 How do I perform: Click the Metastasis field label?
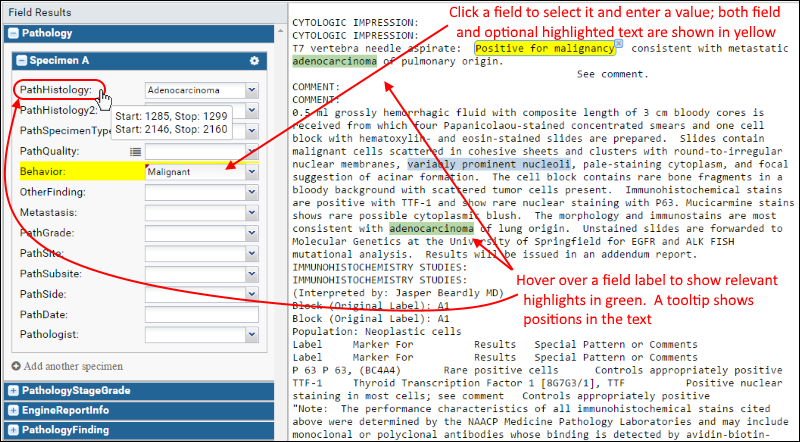click(48, 212)
